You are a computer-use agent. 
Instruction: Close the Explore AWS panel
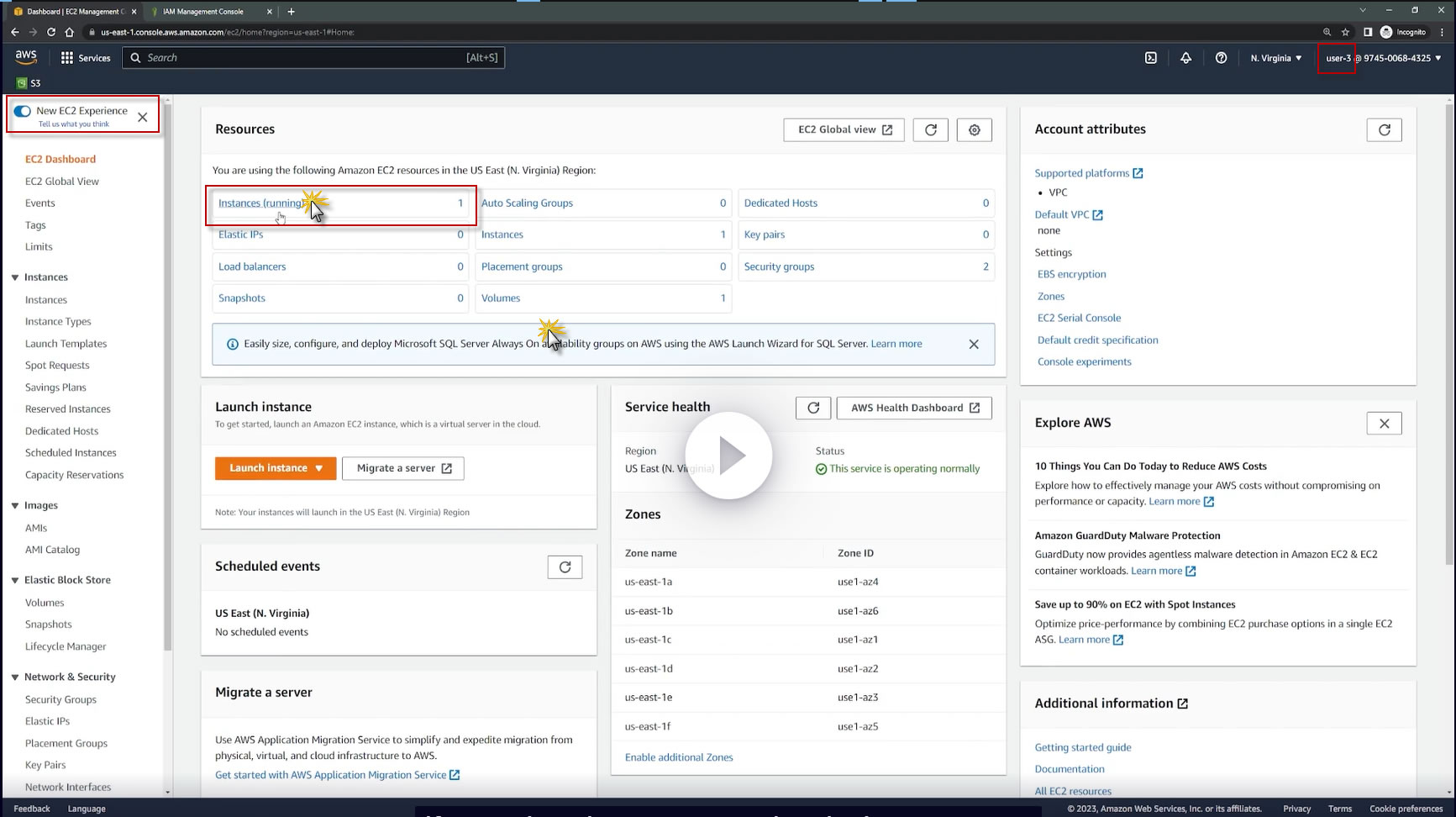(x=1384, y=424)
